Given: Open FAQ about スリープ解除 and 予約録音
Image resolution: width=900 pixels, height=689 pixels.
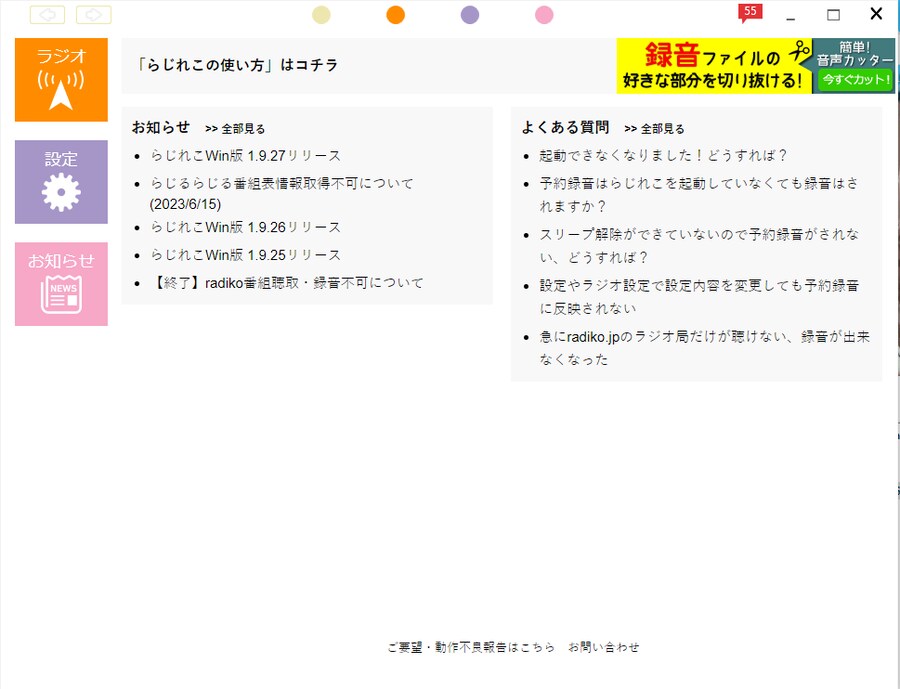Looking at the screenshot, I should tap(699, 246).
